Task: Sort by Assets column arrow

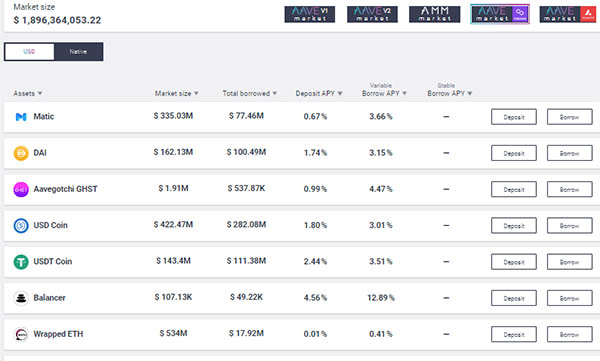Action: (x=40, y=93)
